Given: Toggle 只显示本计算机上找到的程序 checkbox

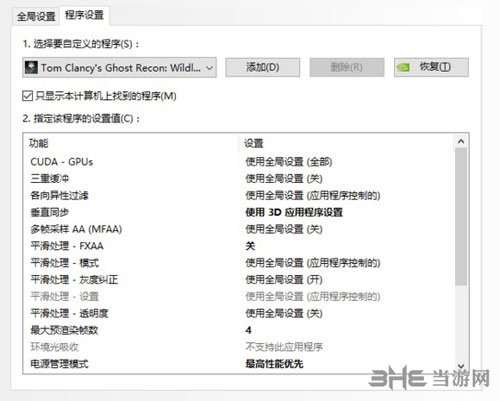Looking at the screenshot, I should click(x=27, y=96).
